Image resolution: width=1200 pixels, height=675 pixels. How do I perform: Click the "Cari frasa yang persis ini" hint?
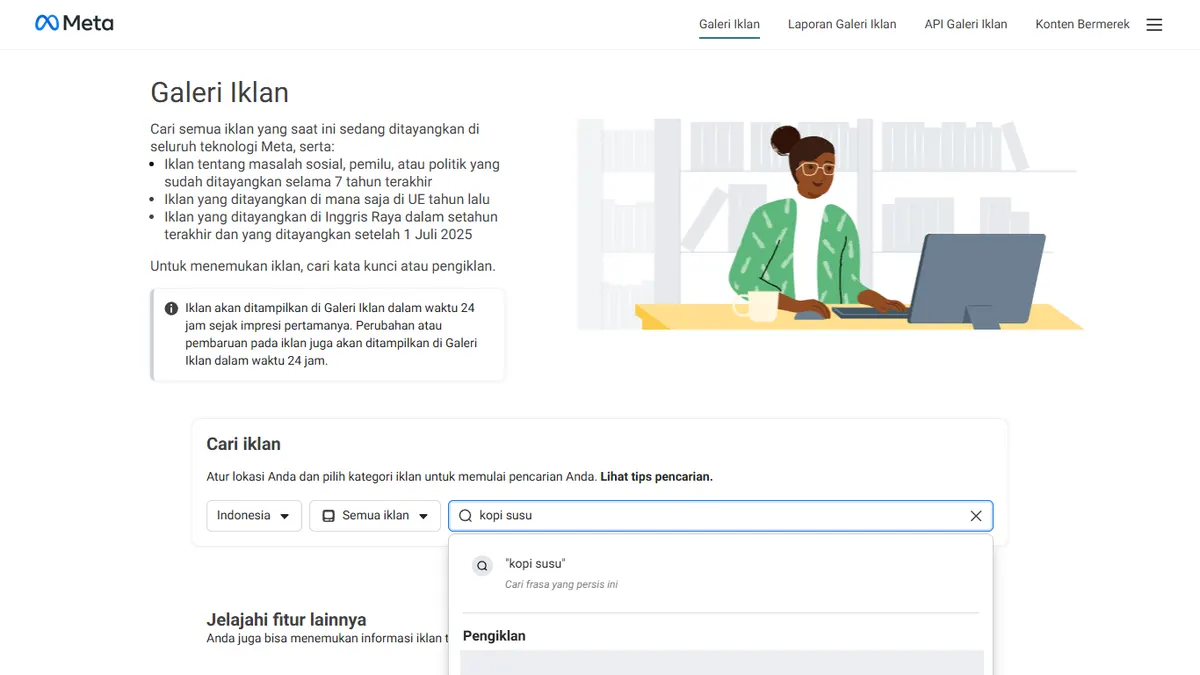561,584
